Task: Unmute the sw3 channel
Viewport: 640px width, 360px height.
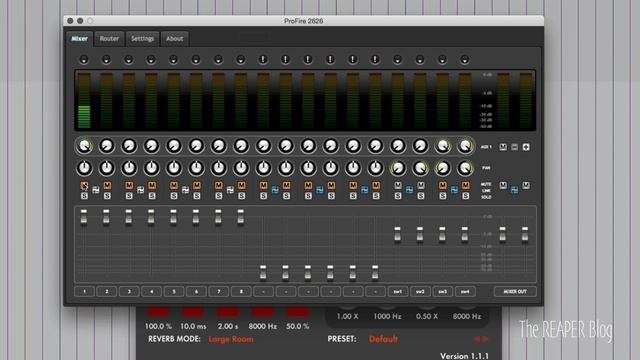Action: click(443, 186)
